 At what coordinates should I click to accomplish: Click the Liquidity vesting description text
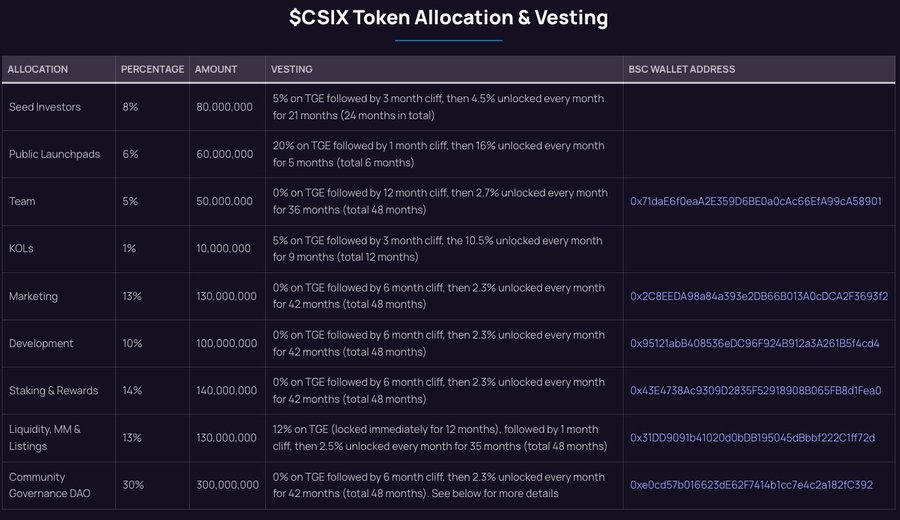coord(440,437)
